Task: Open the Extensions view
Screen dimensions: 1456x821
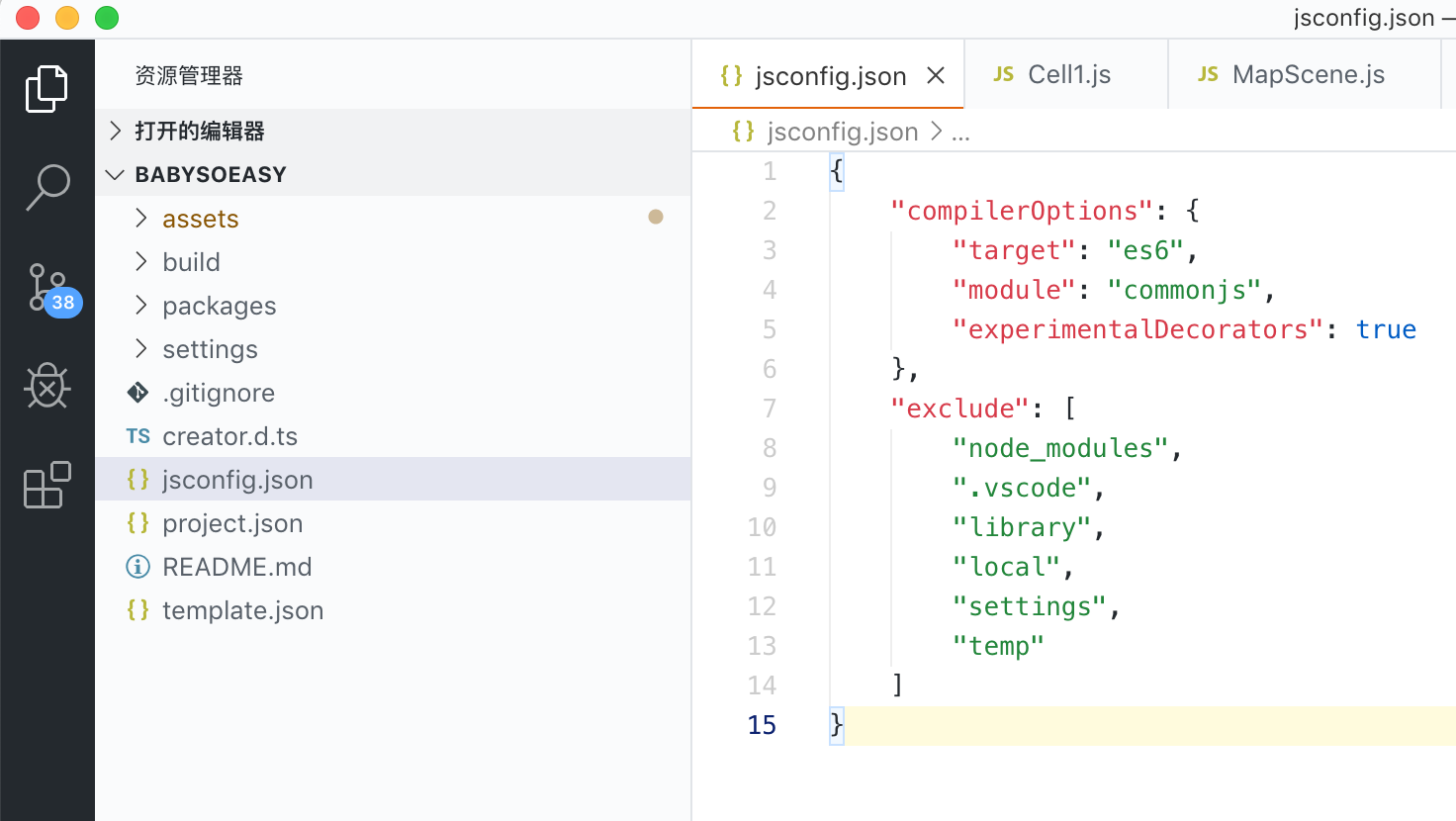Action: point(47,485)
